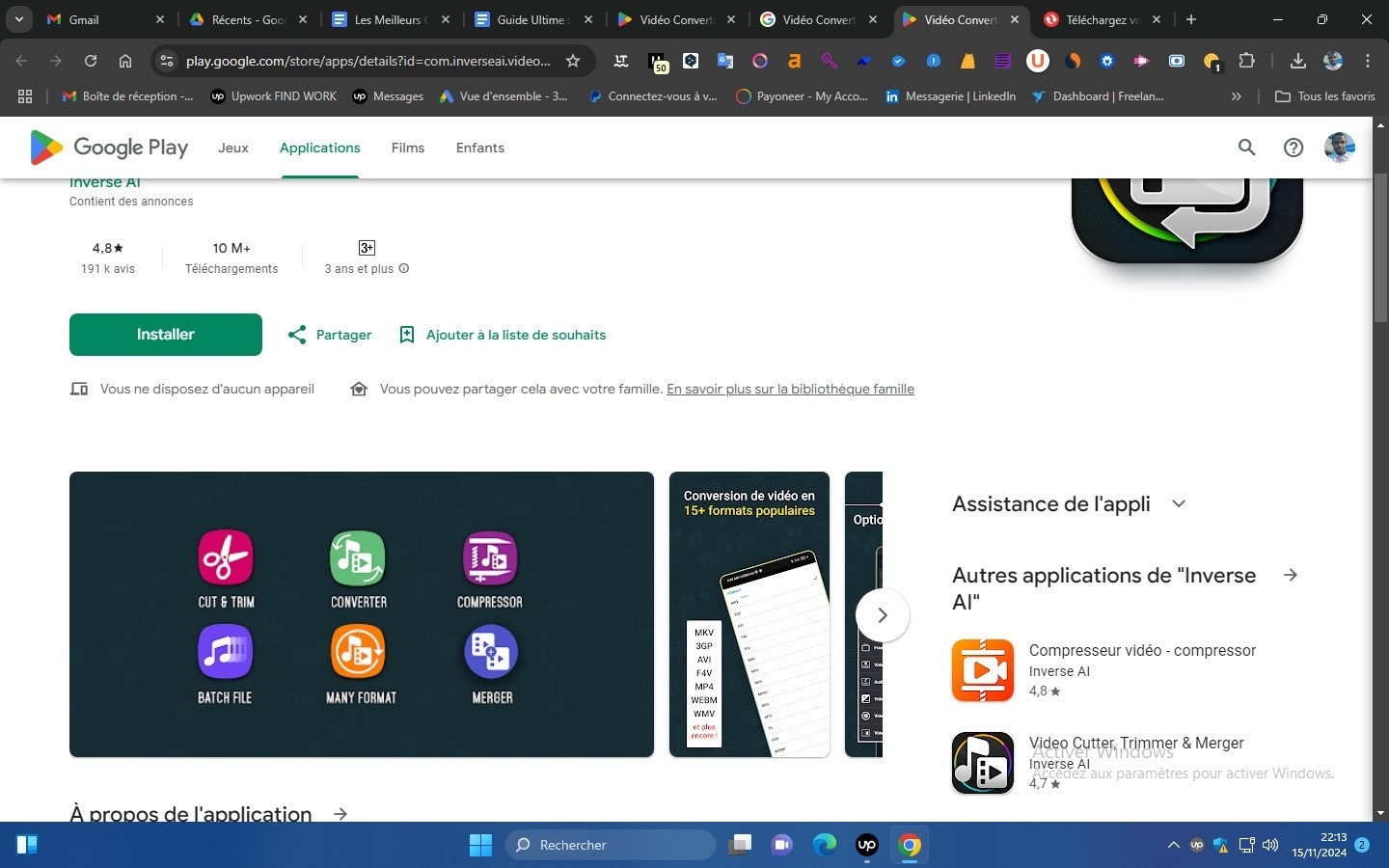The width and height of the screenshot is (1389, 868).
Task: Open Compresseur vidéo - compressor title
Action: [1142, 651]
